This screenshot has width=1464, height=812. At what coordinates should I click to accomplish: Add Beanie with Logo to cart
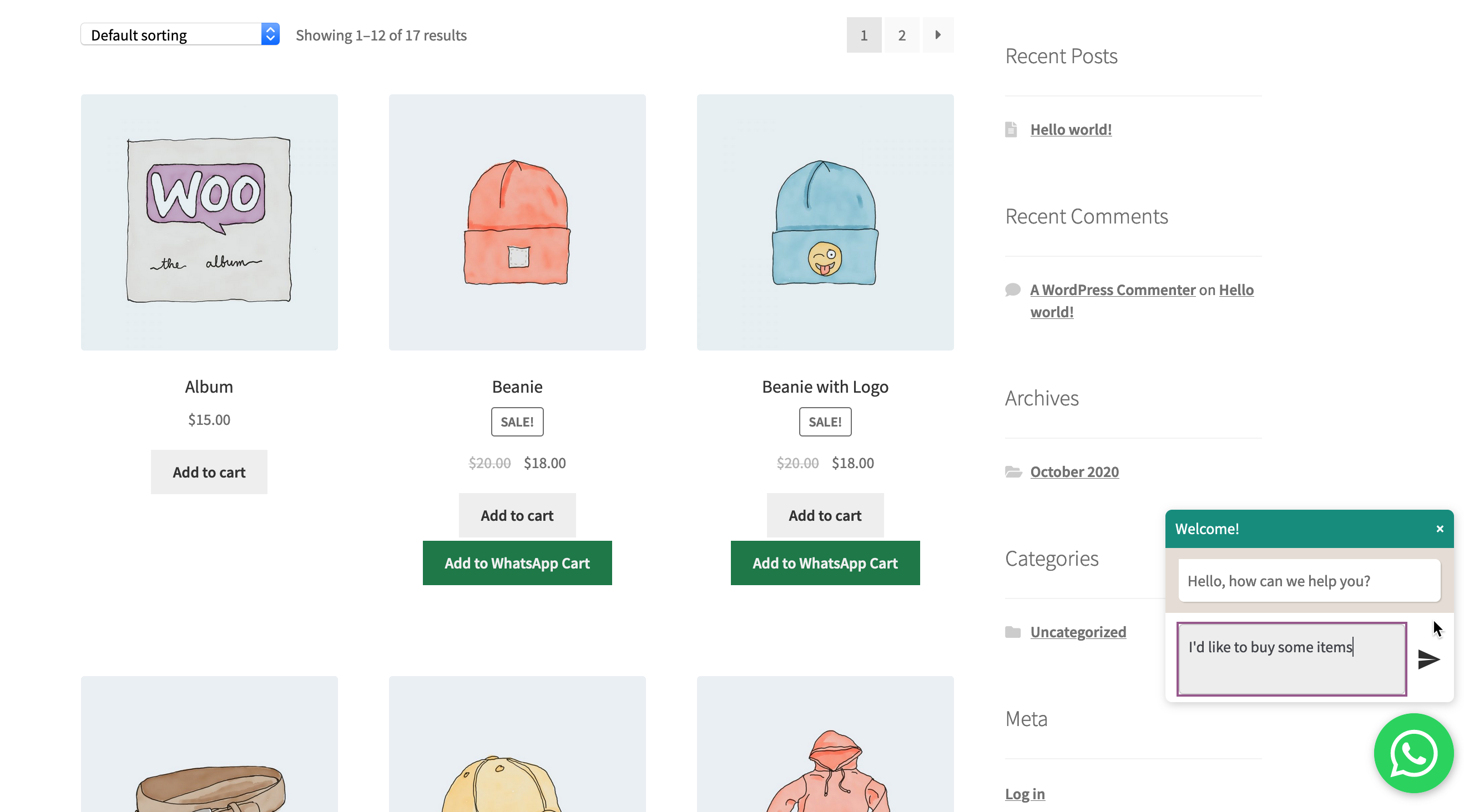point(825,515)
